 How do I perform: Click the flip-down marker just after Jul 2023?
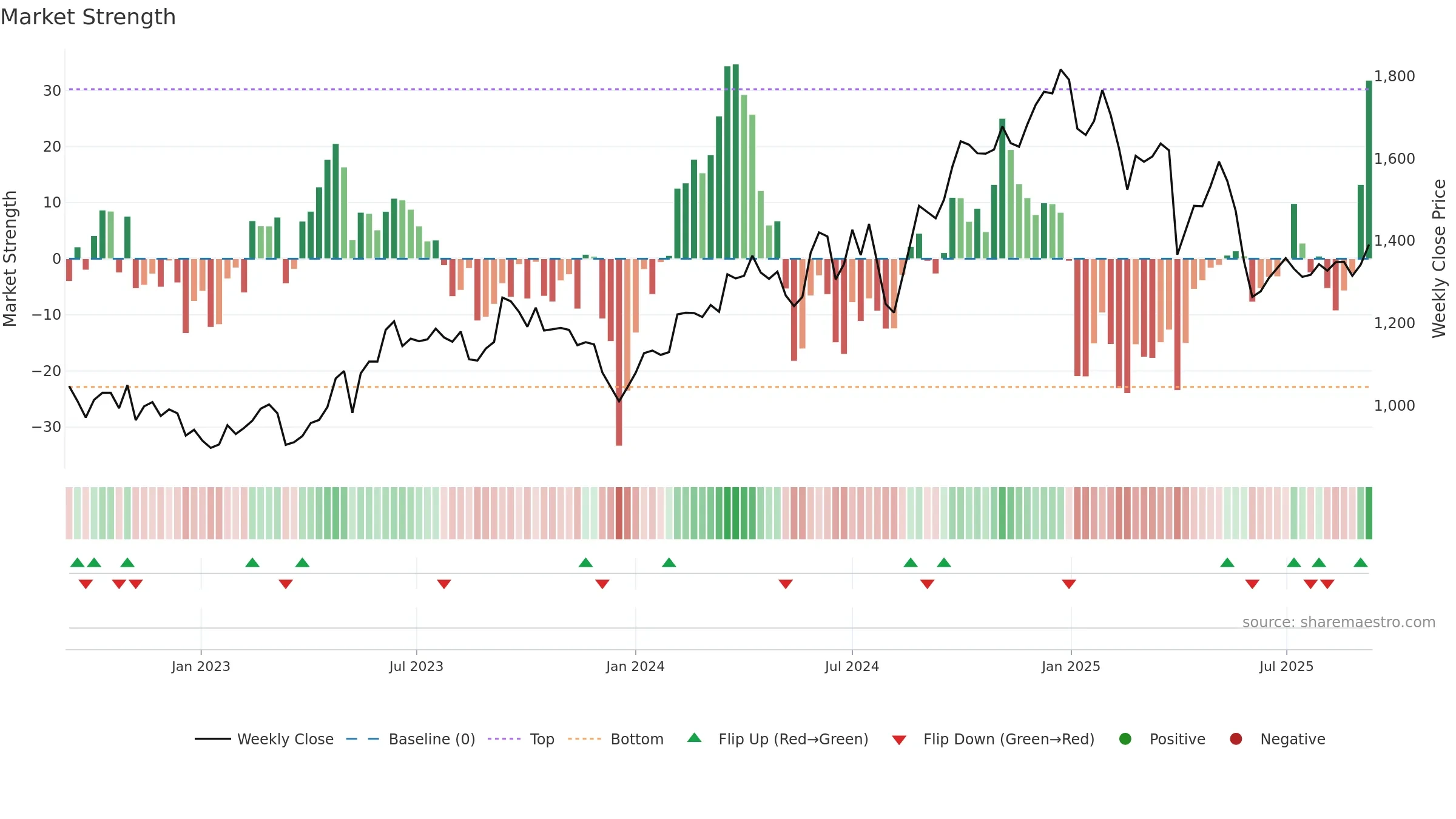[444, 584]
